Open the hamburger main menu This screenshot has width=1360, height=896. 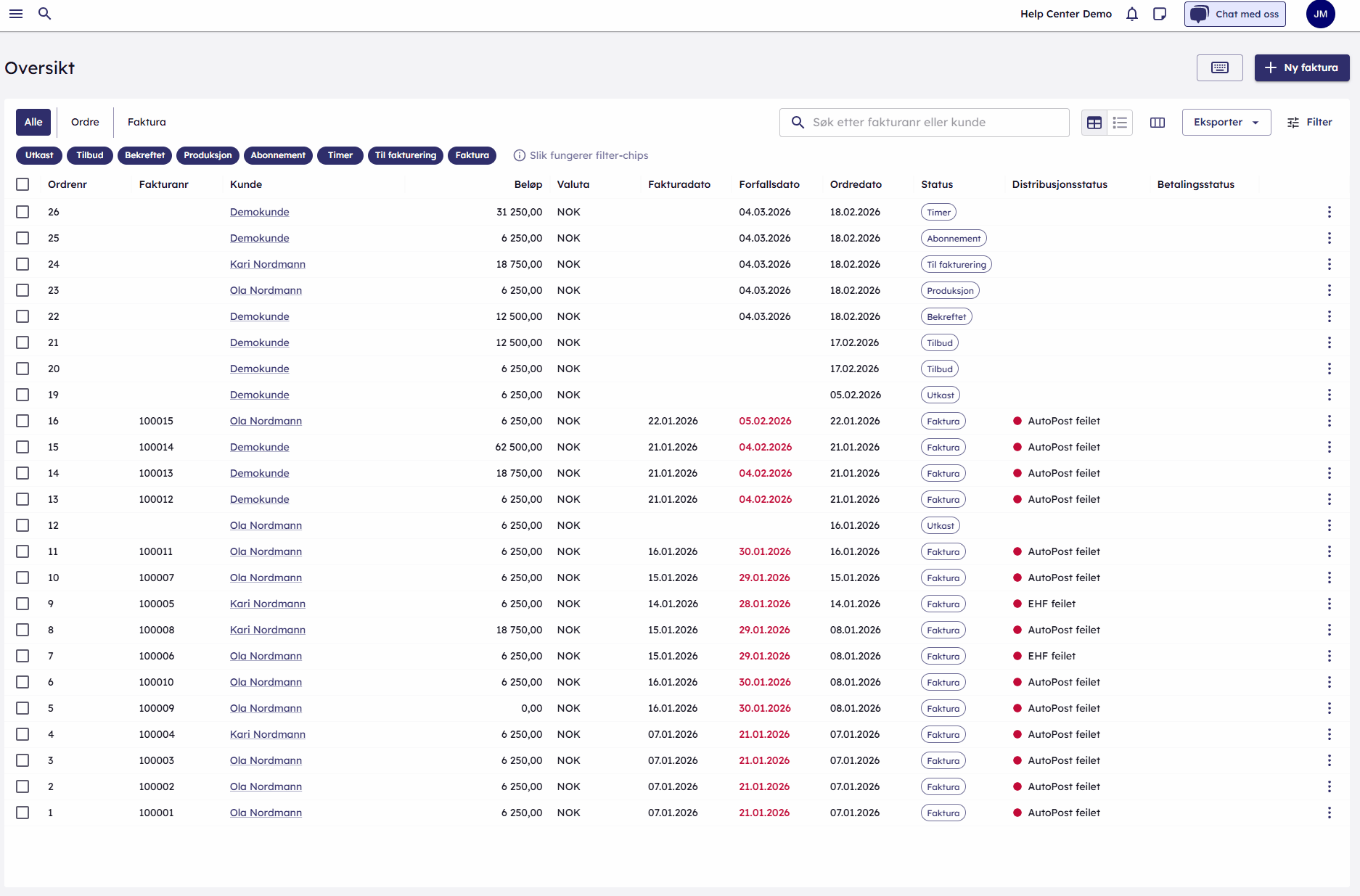click(16, 14)
